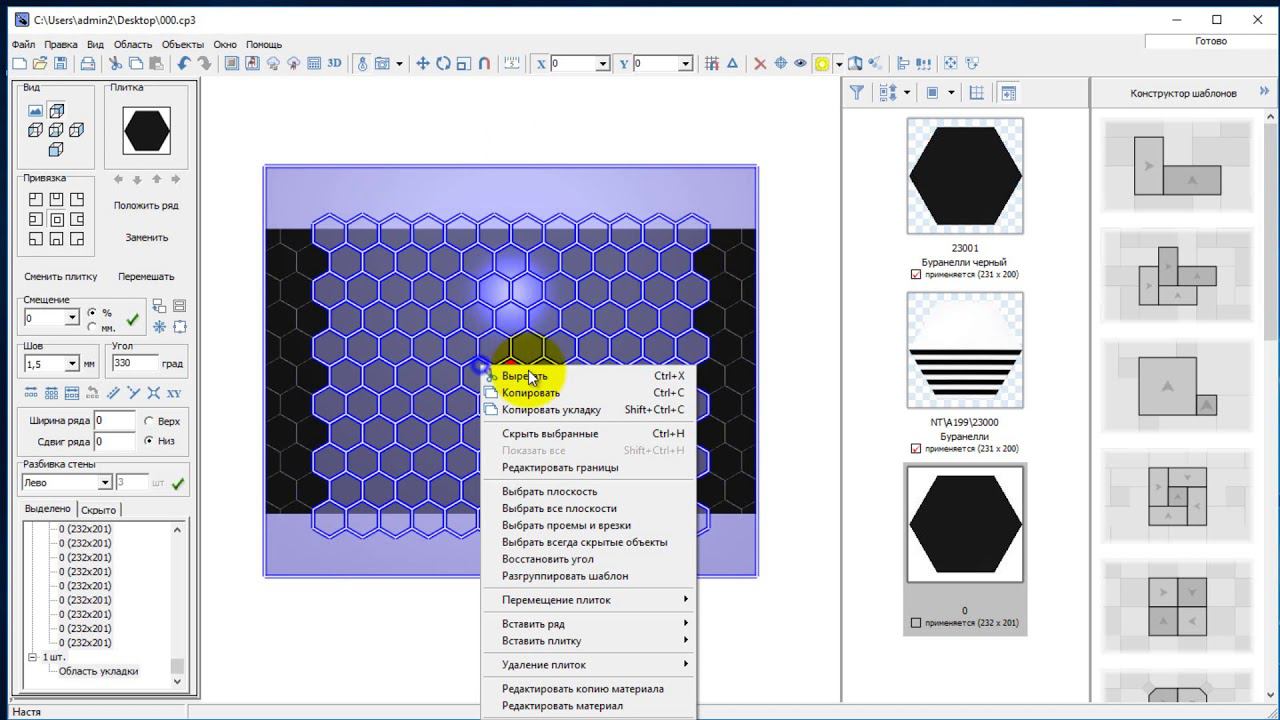1280x720 pixels.
Task: Click the Save file icon in toolbar
Action: tap(61, 63)
